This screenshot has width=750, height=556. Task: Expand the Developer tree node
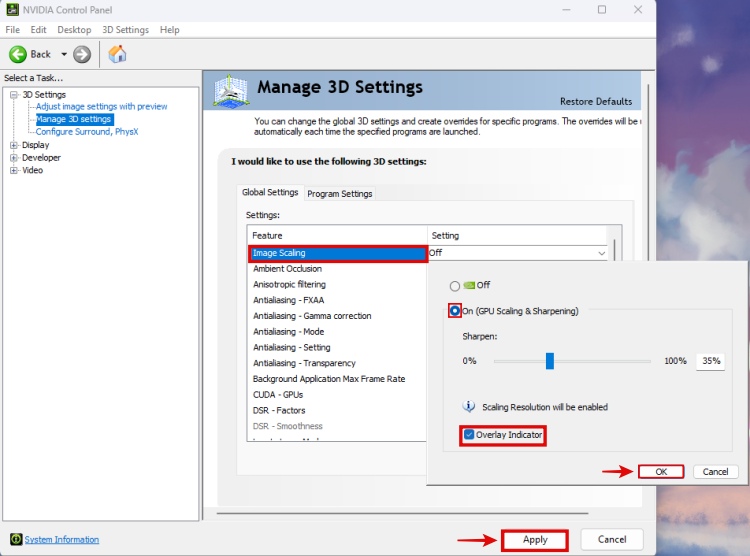(14, 158)
